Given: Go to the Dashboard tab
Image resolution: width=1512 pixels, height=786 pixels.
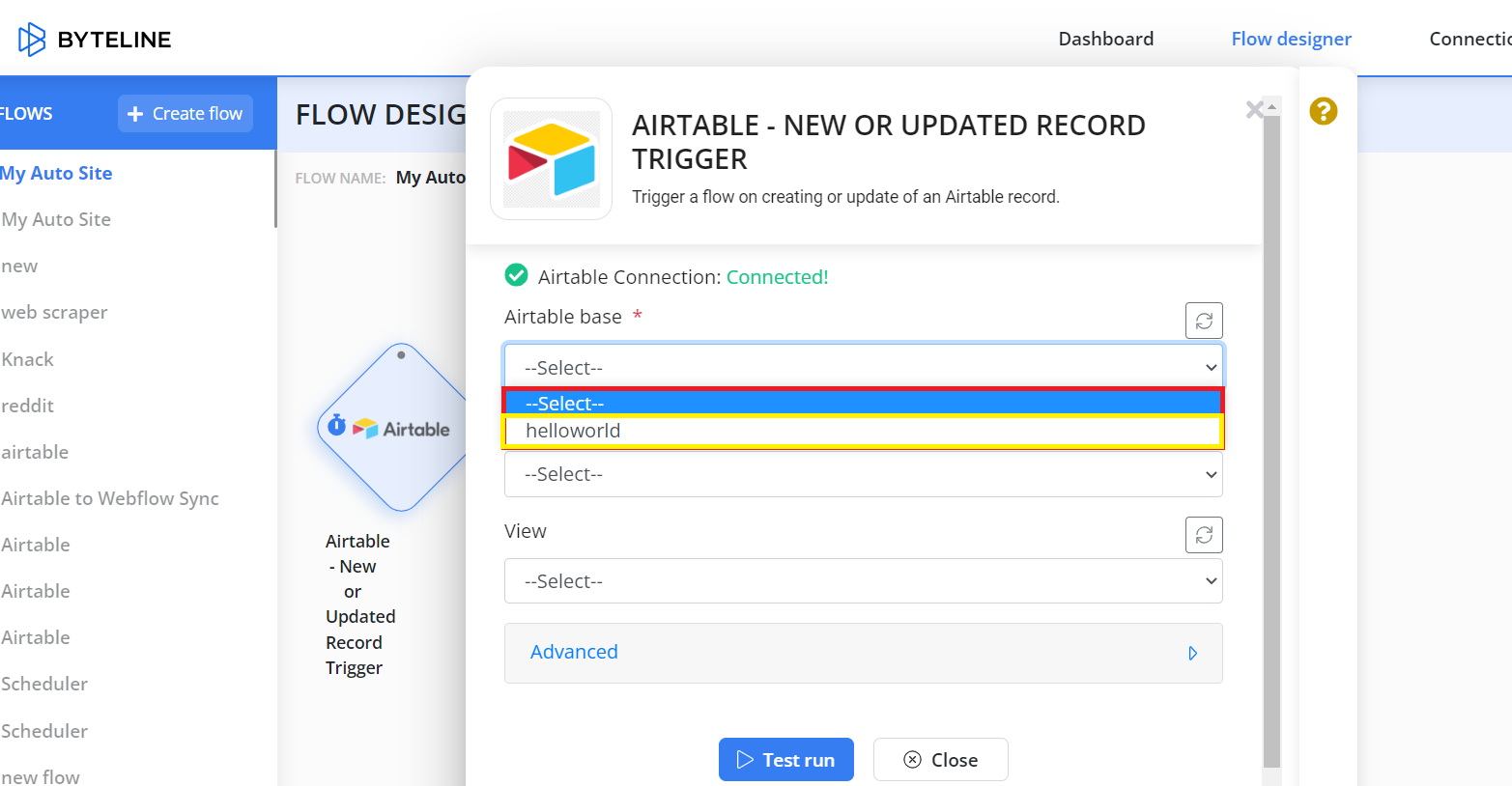Looking at the screenshot, I should (x=1106, y=39).
